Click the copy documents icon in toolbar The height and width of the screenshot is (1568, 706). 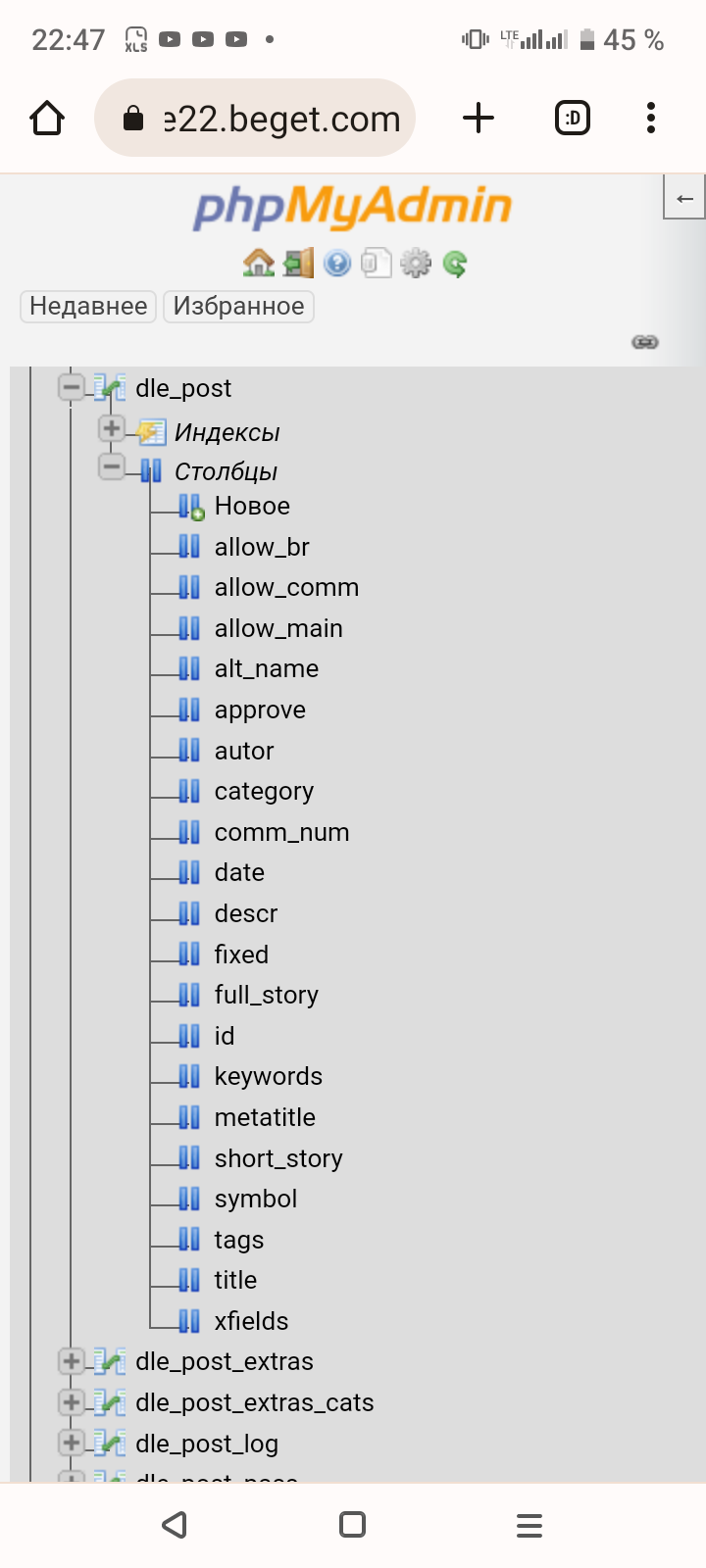tap(377, 263)
